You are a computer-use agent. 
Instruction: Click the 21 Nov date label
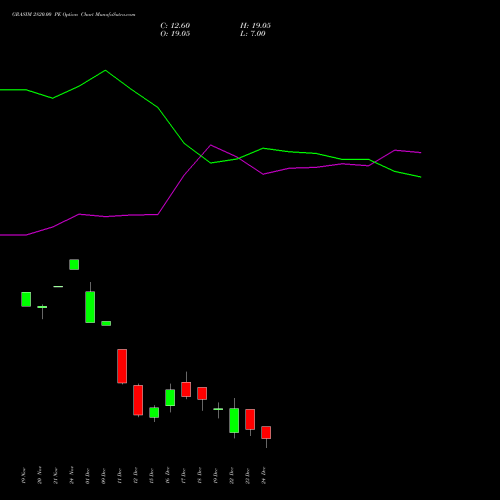coord(56,475)
